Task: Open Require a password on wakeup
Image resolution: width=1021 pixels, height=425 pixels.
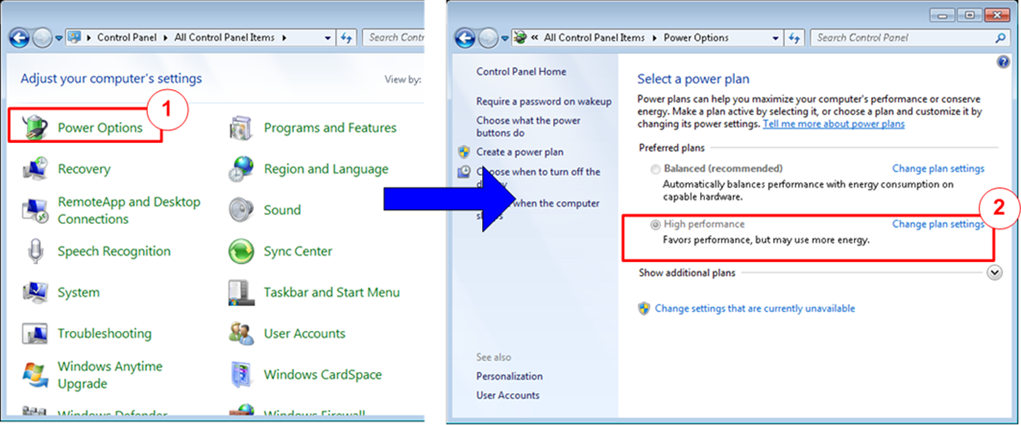Action: tap(544, 102)
